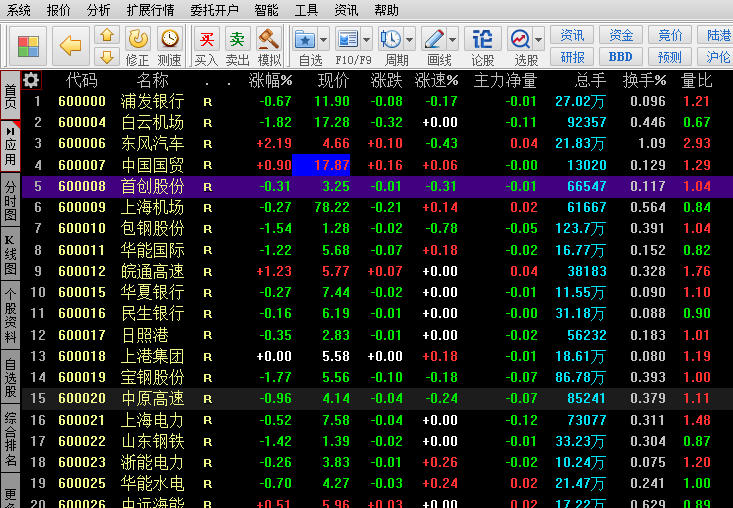This screenshot has height=508, width=733.
Task: Switch to the 个股资料 side tab
Action: (10, 315)
